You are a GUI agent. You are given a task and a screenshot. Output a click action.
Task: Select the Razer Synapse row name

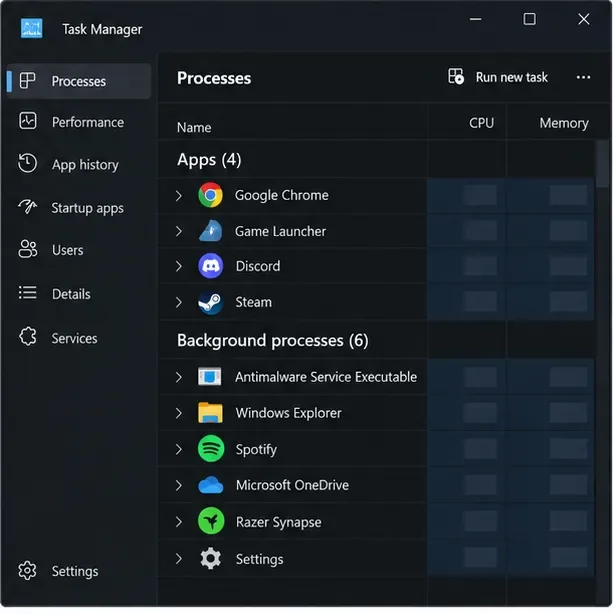point(278,522)
